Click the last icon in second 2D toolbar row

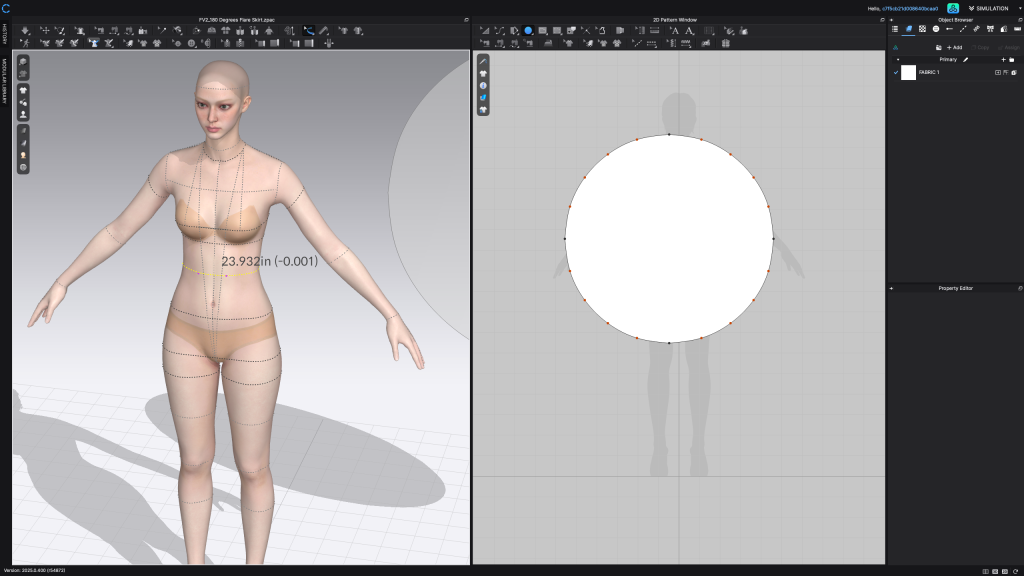point(726,43)
